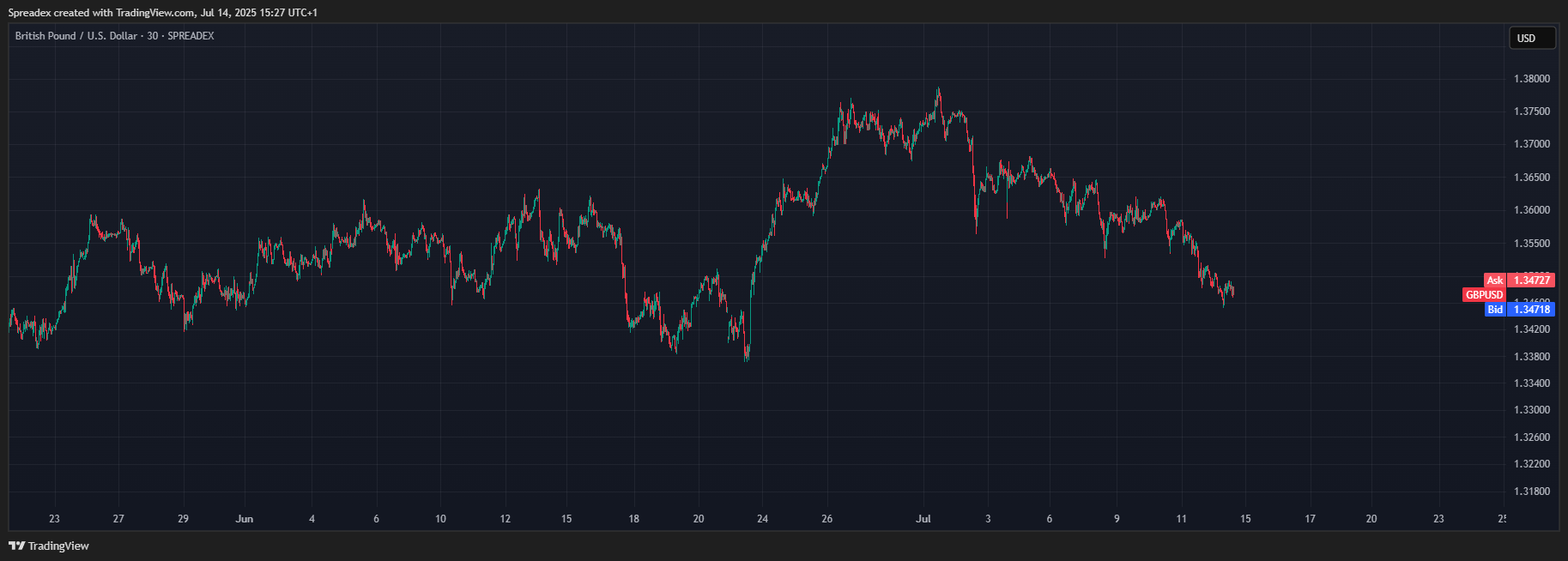Click the 27 date axis label

tap(118, 519)
